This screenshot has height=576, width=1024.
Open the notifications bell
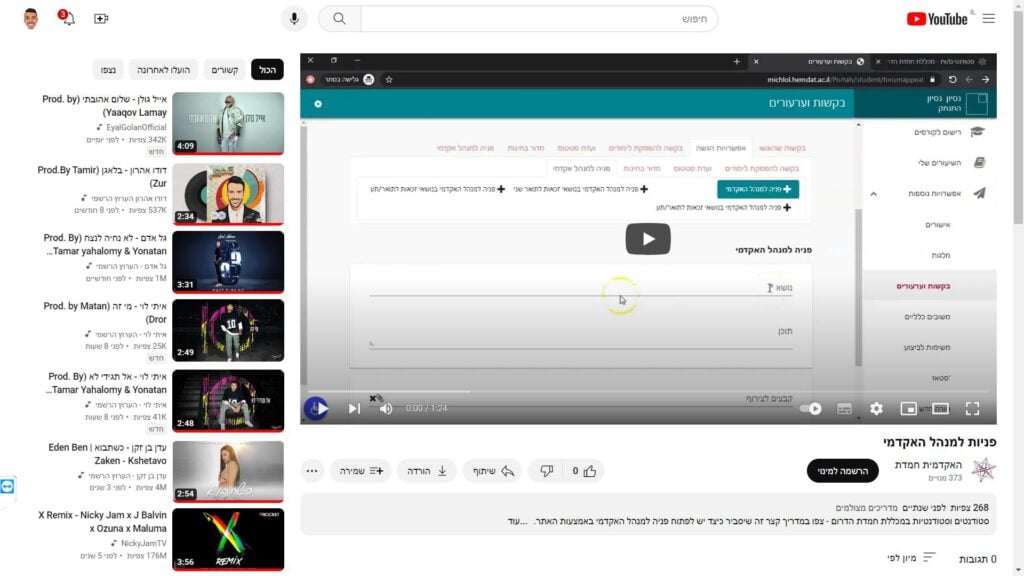pyautogui.click(x=67, y=18)
